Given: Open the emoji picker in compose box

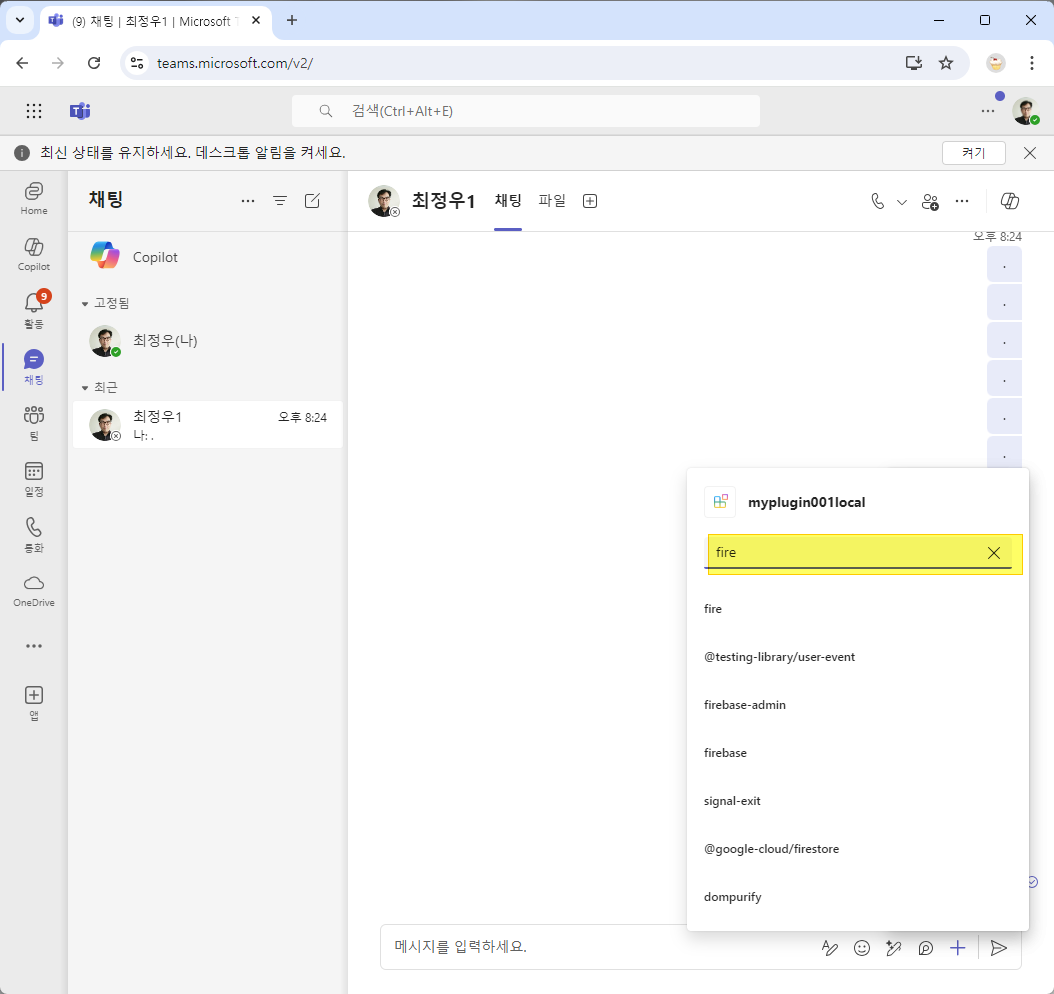Looking at the screenshot, I should pyautogui.click(x=862, y=948).
